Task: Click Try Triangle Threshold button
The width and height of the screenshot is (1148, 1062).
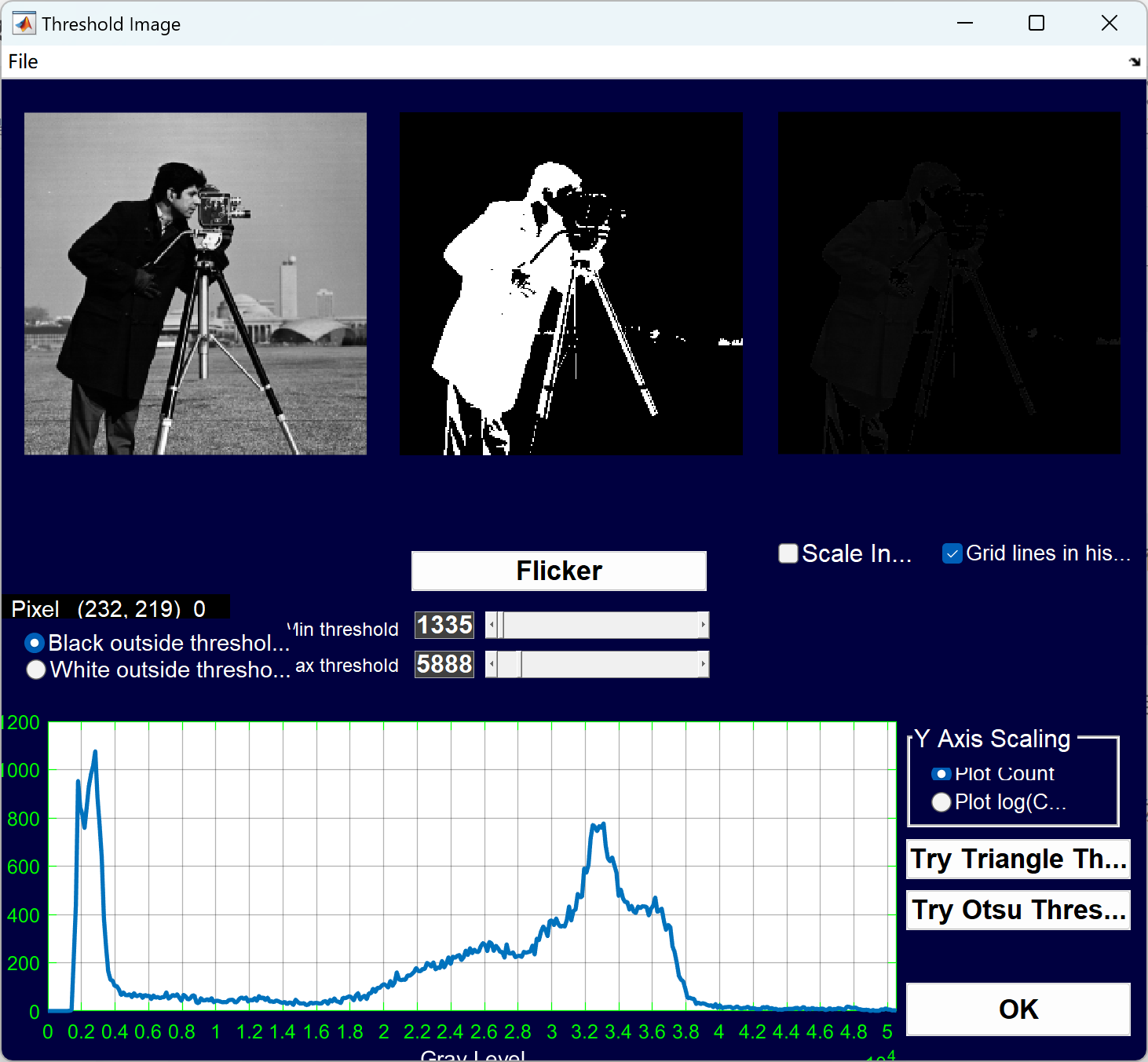Action: [1018, 859]
